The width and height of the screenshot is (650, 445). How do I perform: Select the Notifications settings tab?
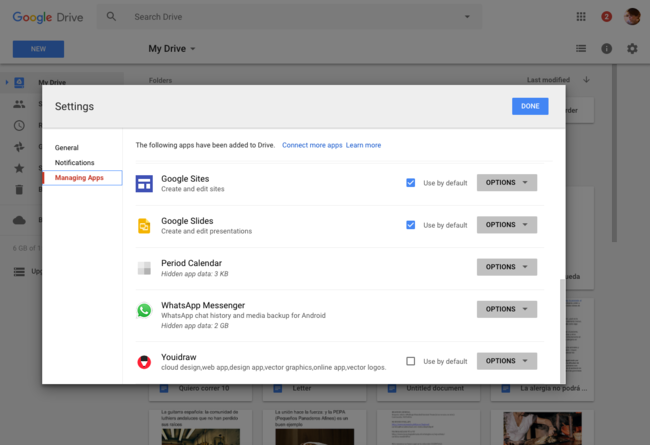75,163
